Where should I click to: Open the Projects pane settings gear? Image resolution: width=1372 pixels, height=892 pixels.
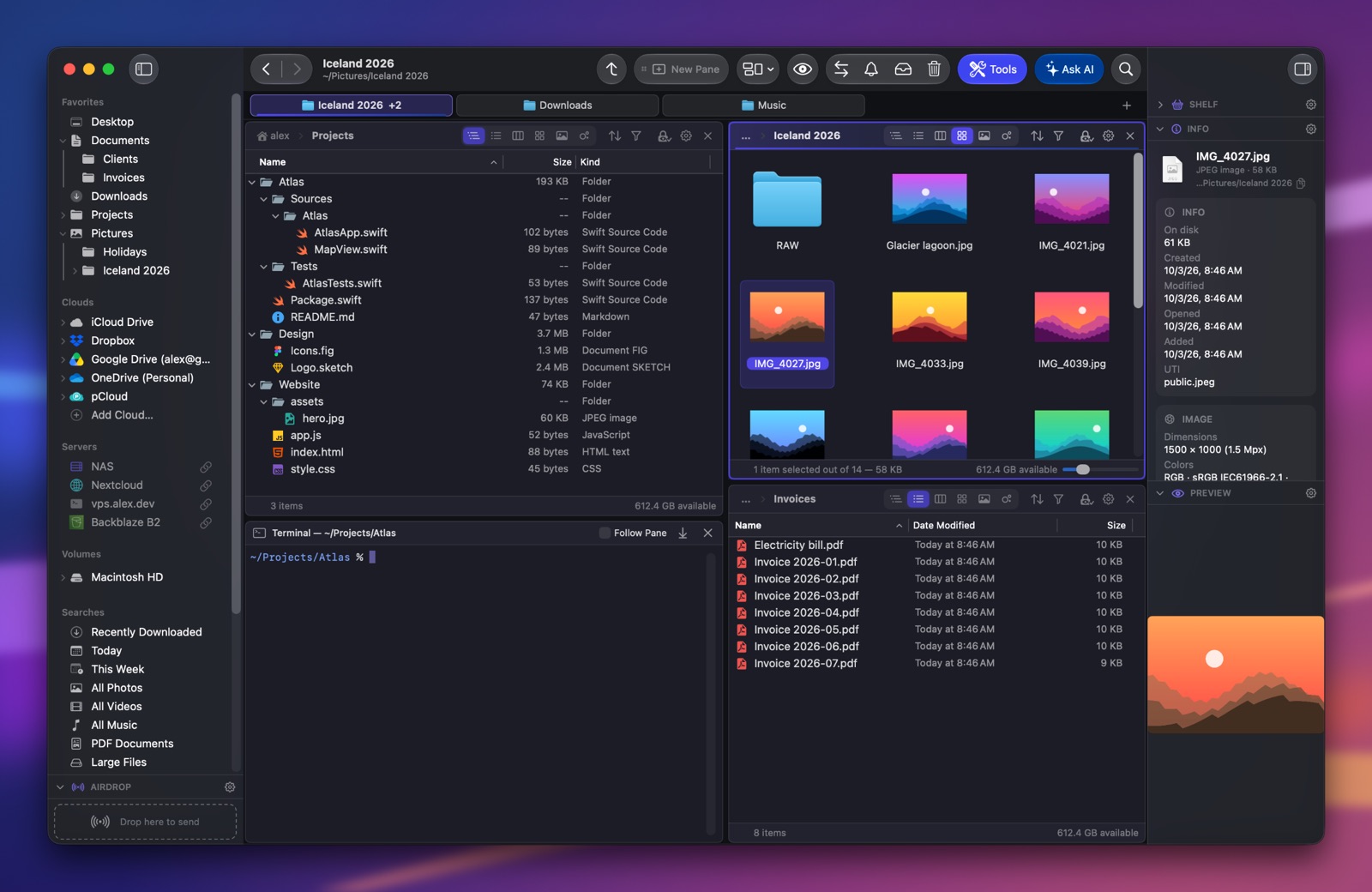tap(686, 136)
